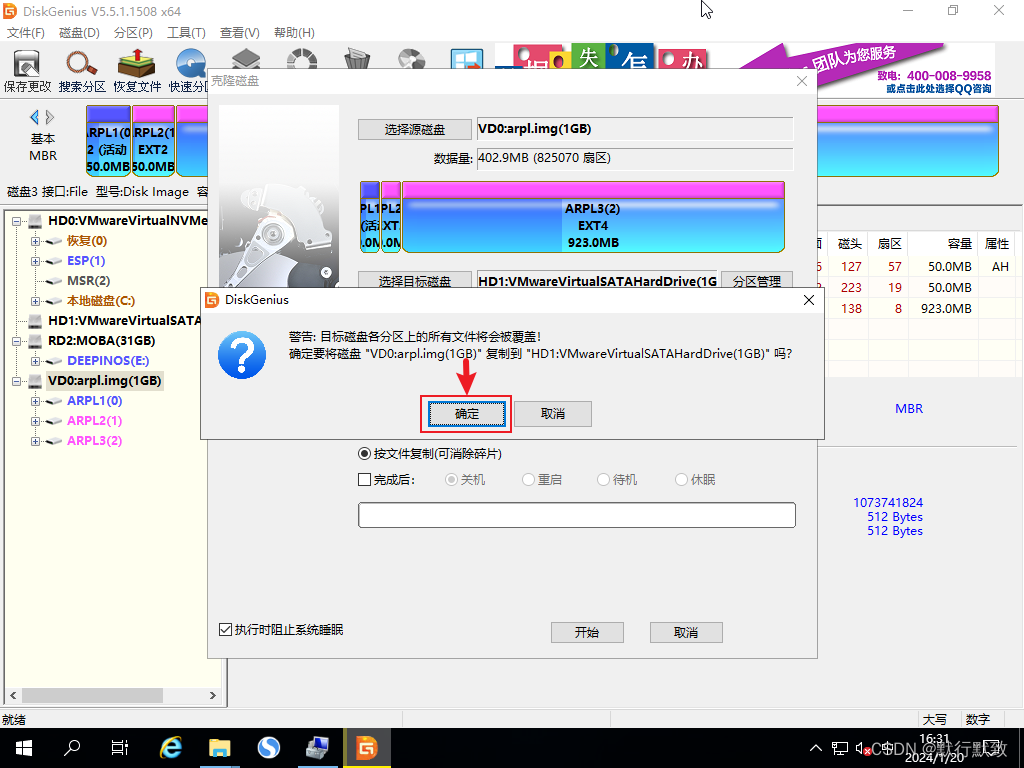Expand the ARPL1(0) tree node
Image resolution: width=1024 pixels, height=768 pixels.
coord(36,402)
